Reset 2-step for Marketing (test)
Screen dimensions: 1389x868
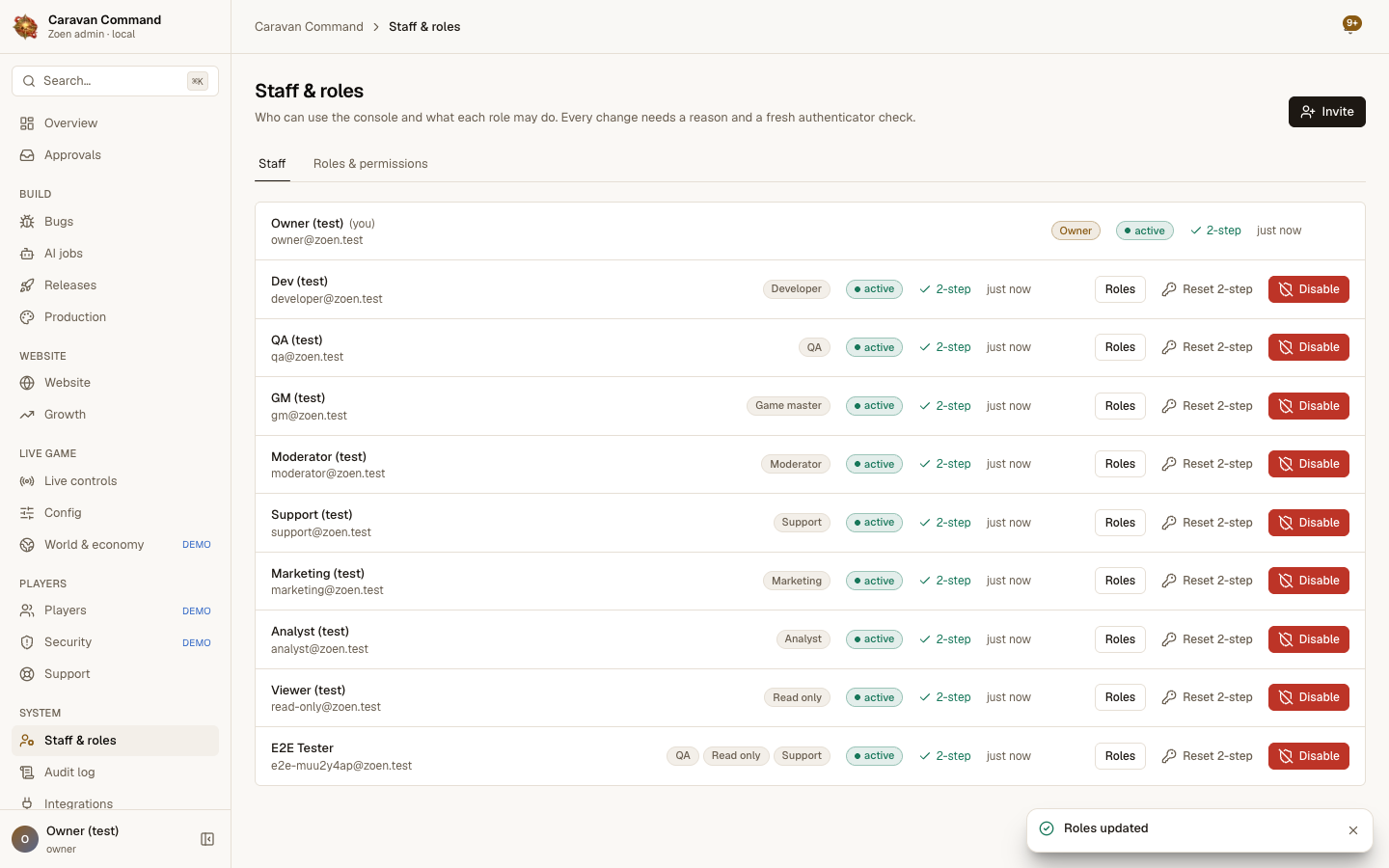click(x=1207, y=581)
